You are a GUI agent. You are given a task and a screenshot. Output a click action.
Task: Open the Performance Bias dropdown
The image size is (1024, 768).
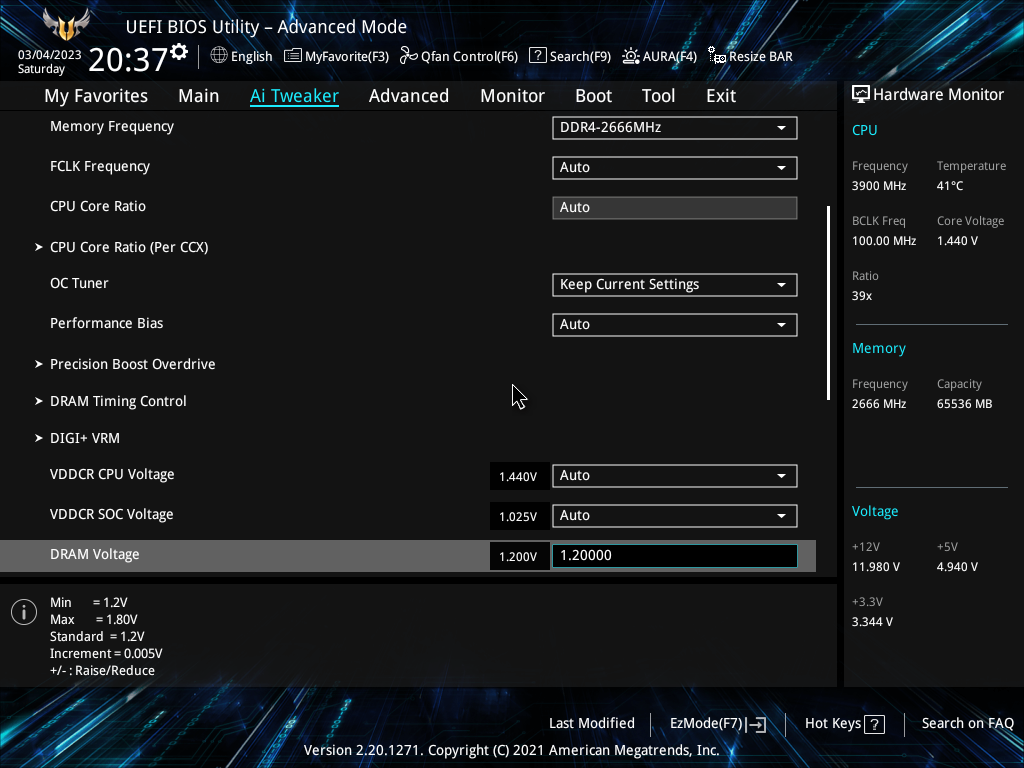(x=675, y=325)
